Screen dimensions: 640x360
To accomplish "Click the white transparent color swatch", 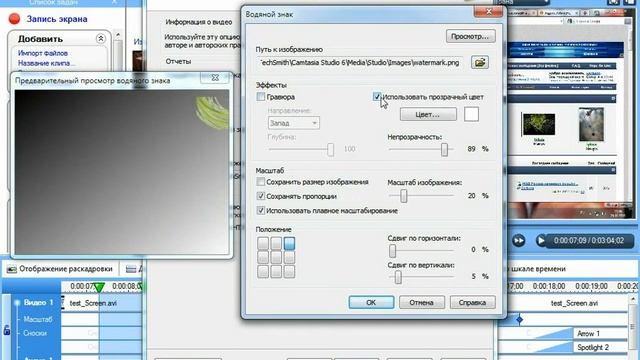I will [471, 114].
